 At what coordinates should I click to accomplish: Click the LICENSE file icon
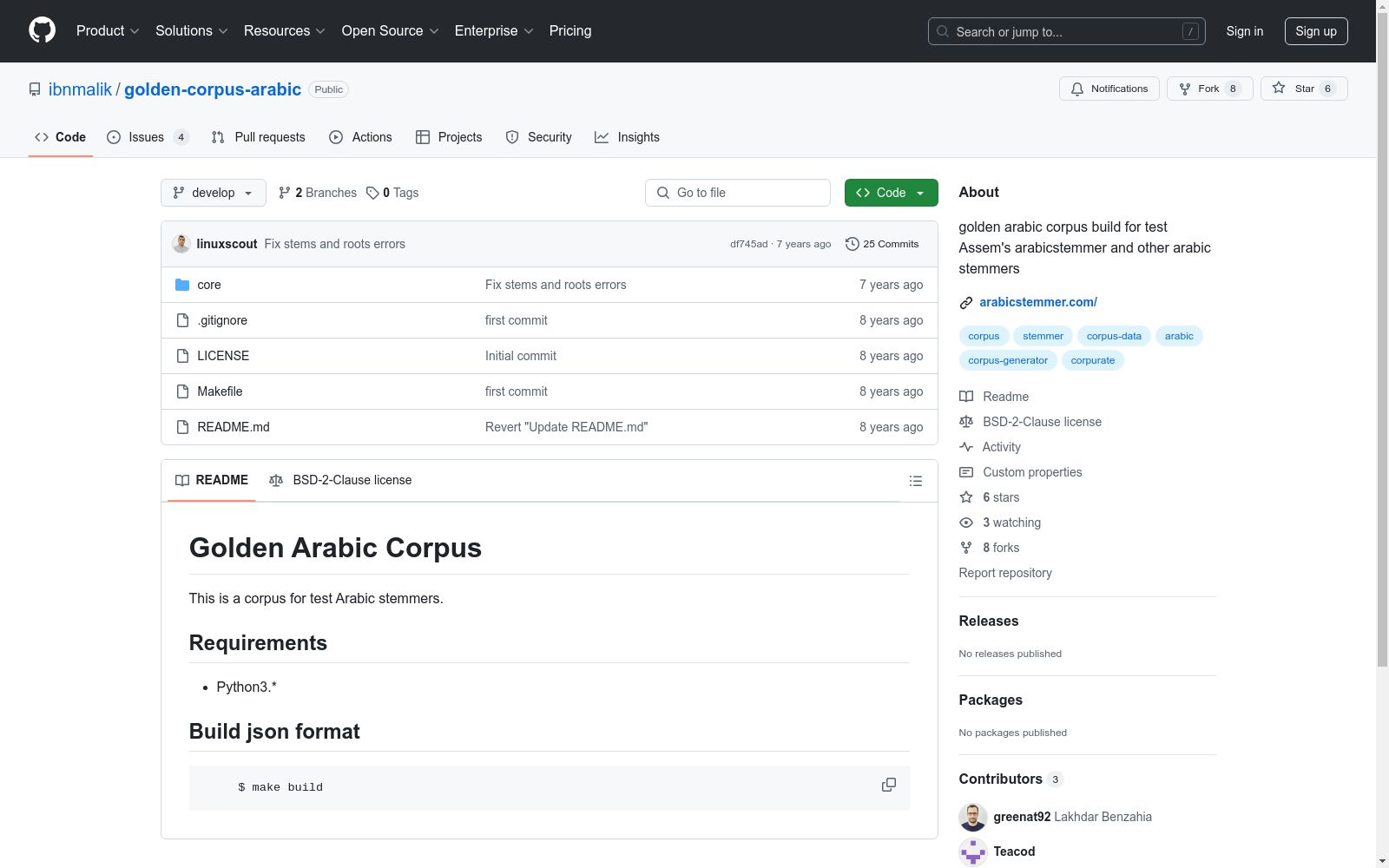(182, 356)
